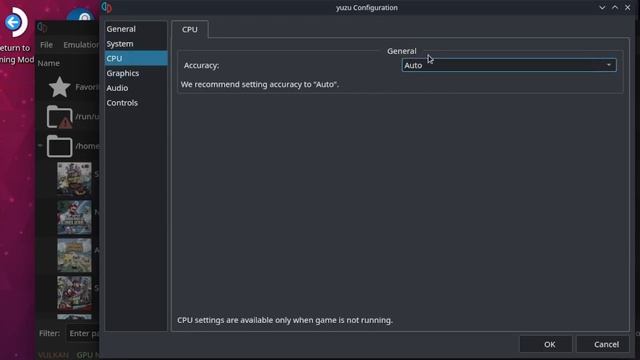Select the third game thumbnail in list

pyautogui.click(x=74, y=255)
